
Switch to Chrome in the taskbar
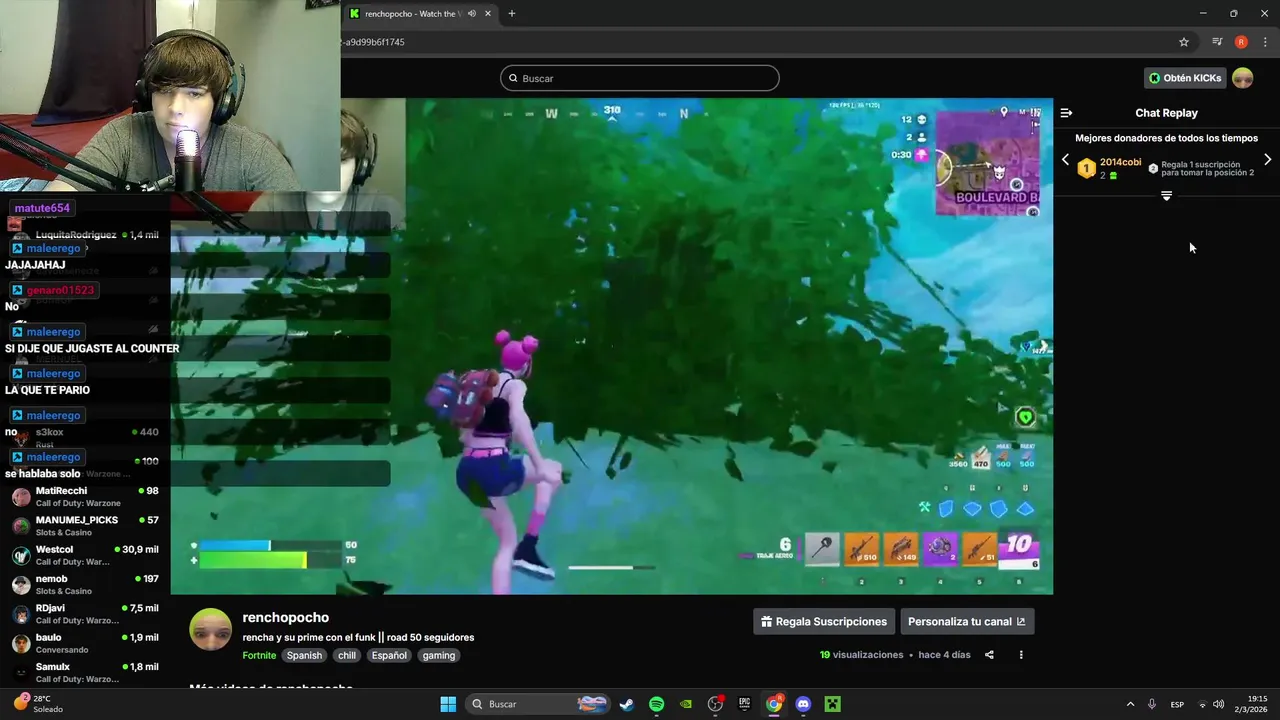point(774,704)
